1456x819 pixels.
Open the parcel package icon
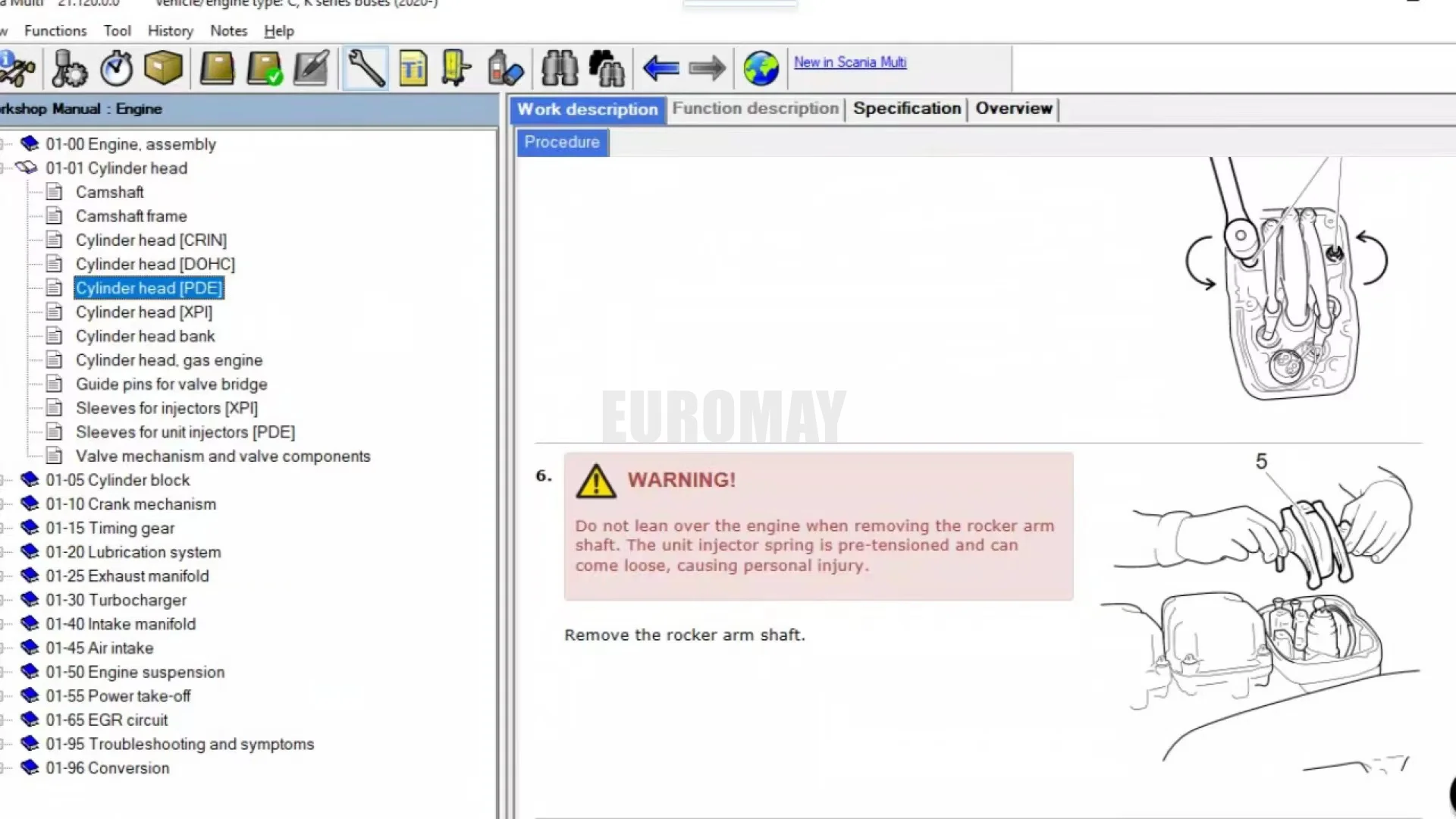click(x=162, y=68)
